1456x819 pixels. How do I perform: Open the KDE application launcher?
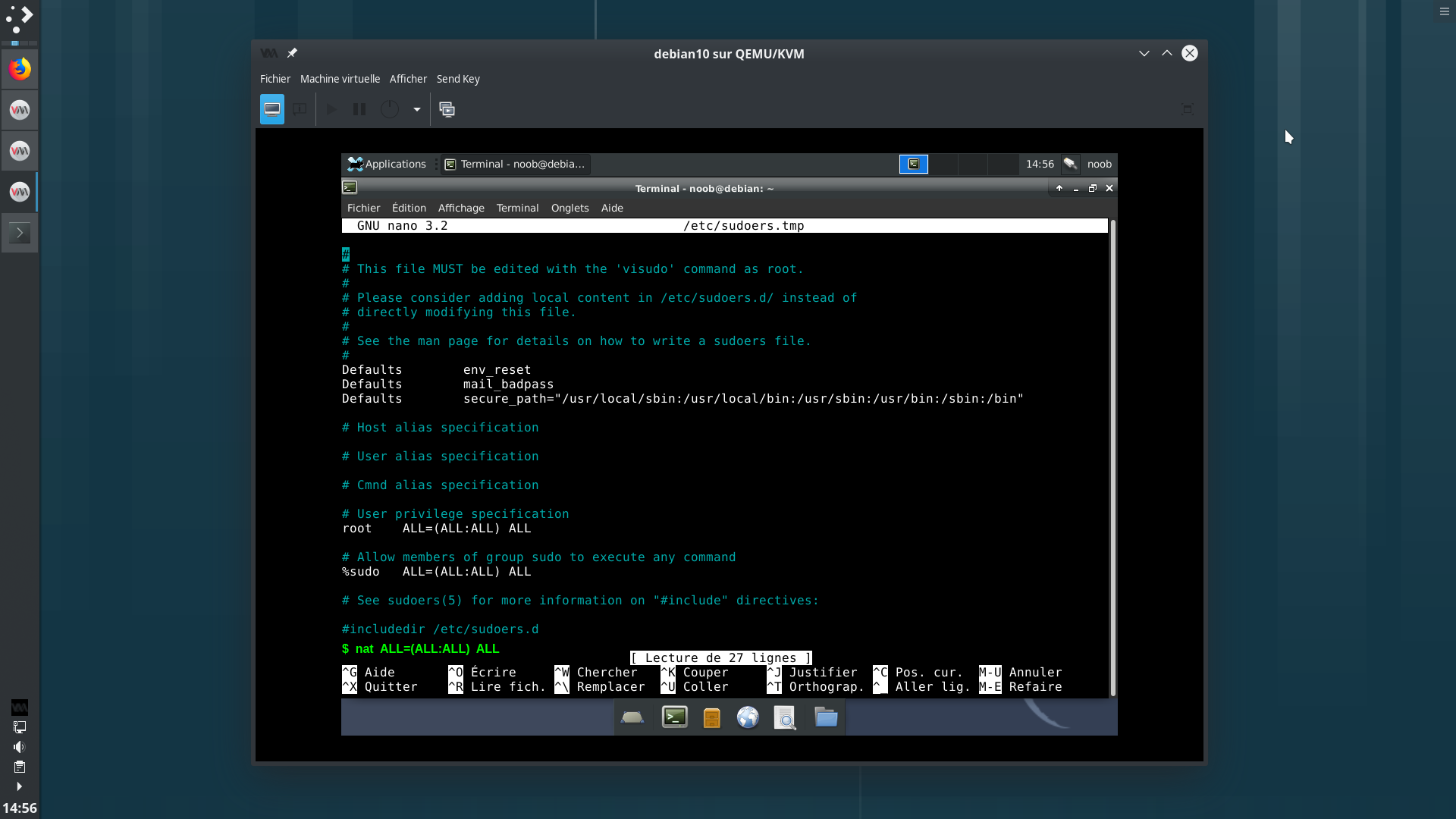tap(20, 19)
